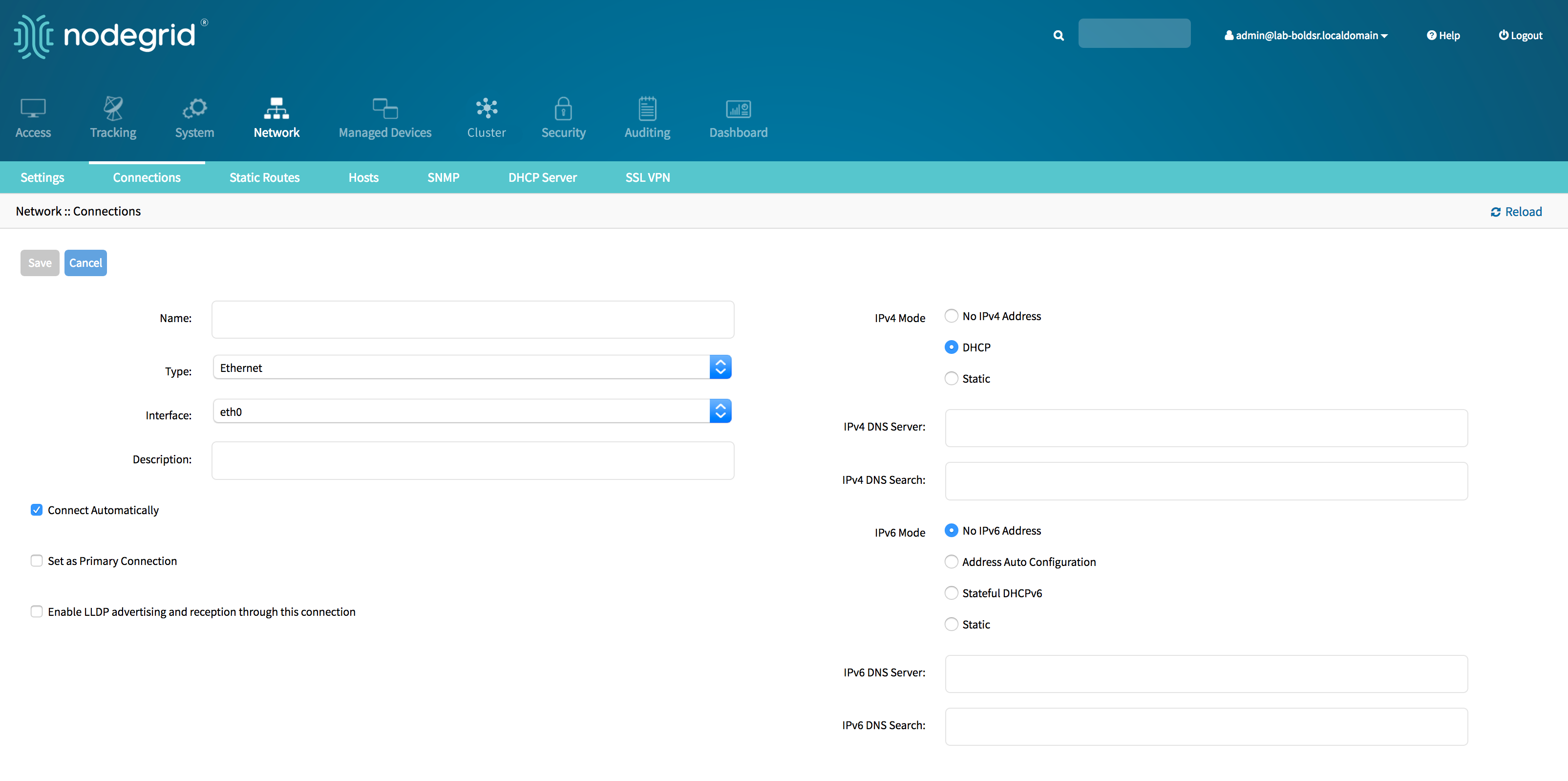Click the Description input field
The height and width of the screenshot is (781, 1568).
473,460
